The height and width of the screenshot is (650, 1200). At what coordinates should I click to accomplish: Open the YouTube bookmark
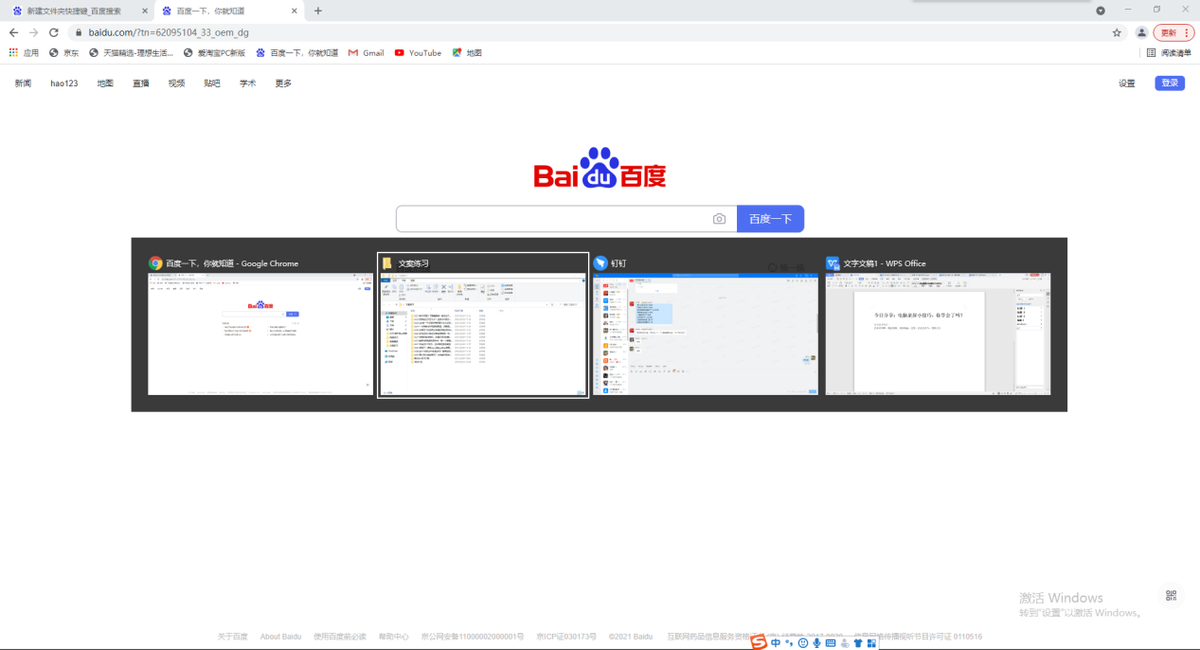[418, 53]
